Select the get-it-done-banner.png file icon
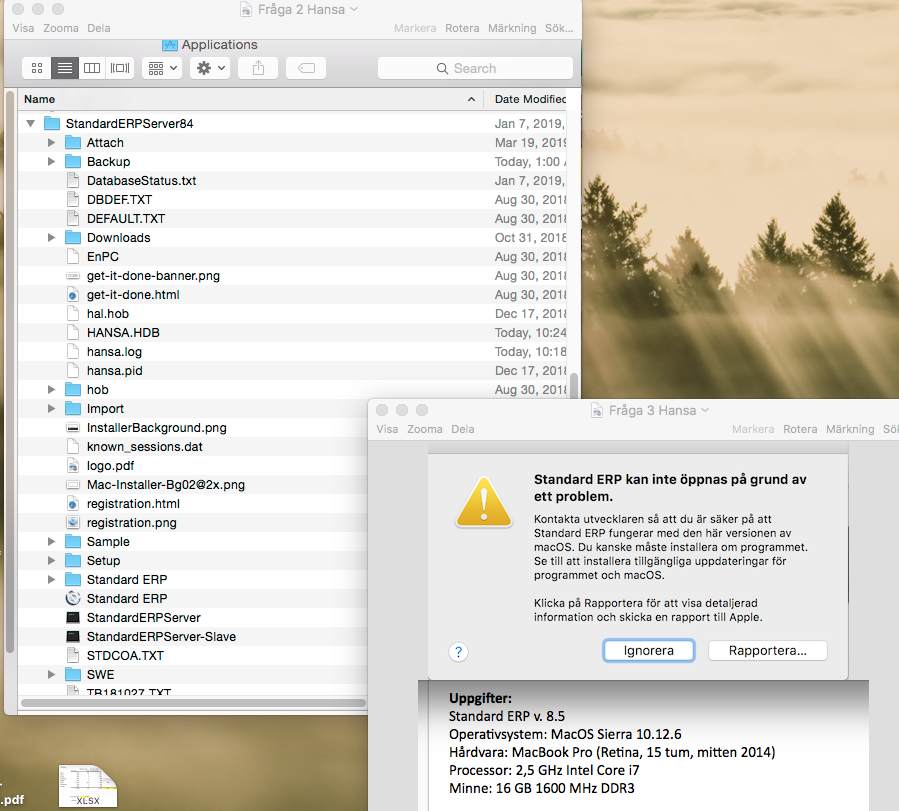The image size is (899, 811). (x=73, y=276)
